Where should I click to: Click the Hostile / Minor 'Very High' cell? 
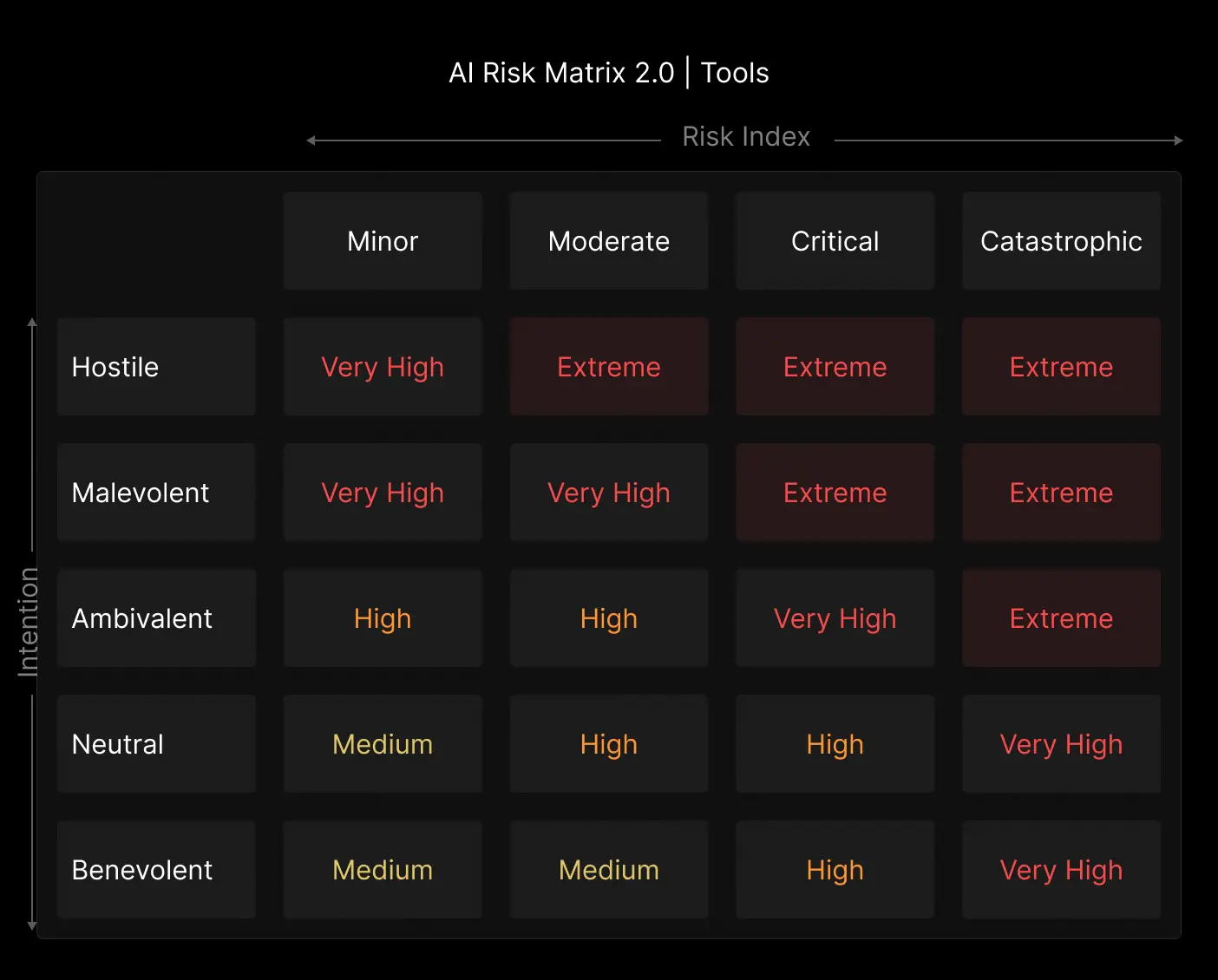pos(383,367)
